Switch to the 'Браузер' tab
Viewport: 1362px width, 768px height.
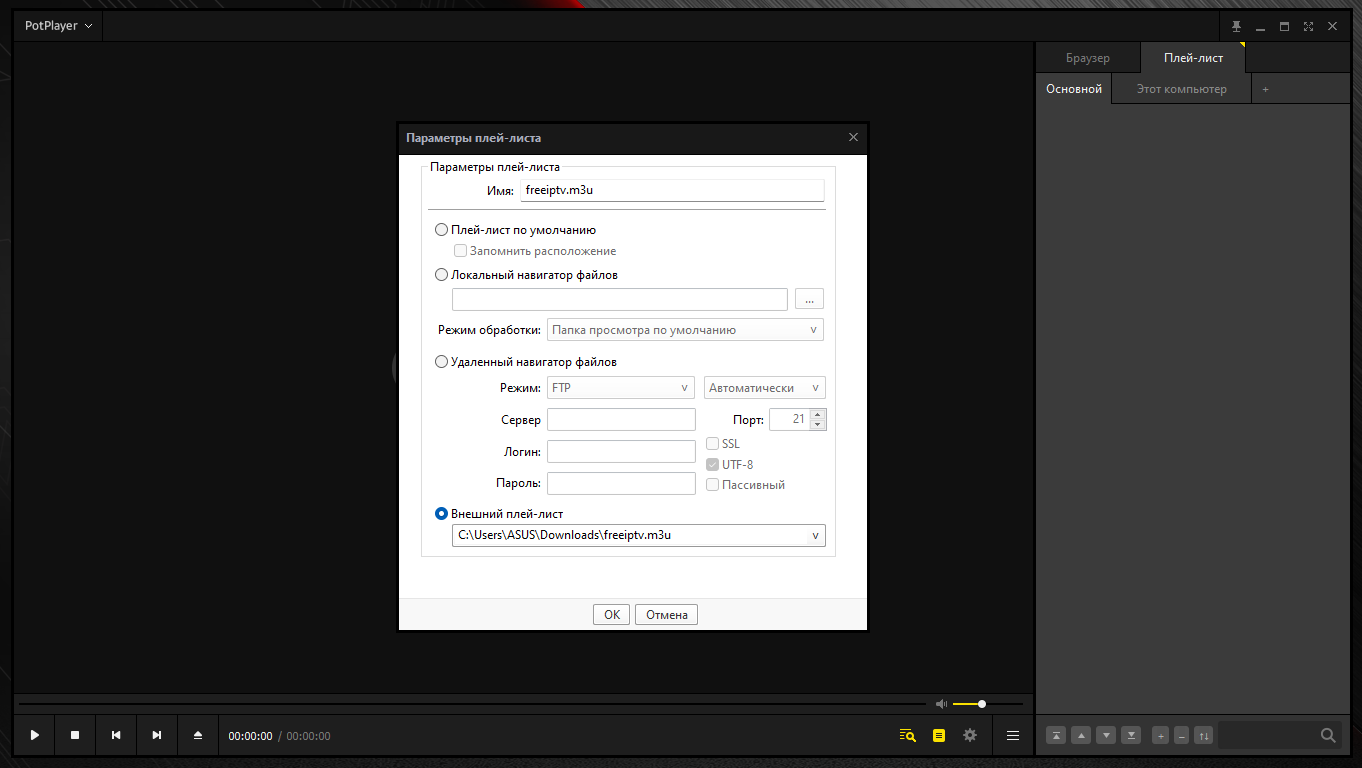(x=1087, y=58)
